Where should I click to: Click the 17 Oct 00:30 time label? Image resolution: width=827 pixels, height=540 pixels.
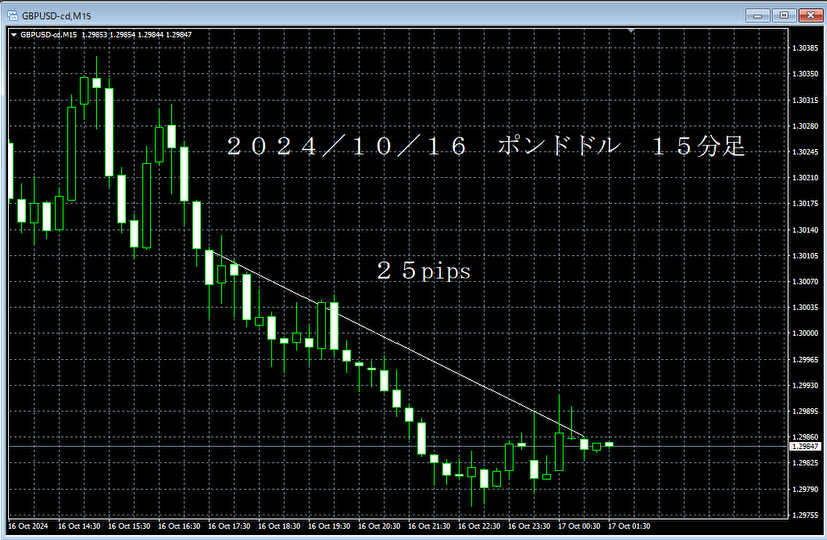click(579, 526)
